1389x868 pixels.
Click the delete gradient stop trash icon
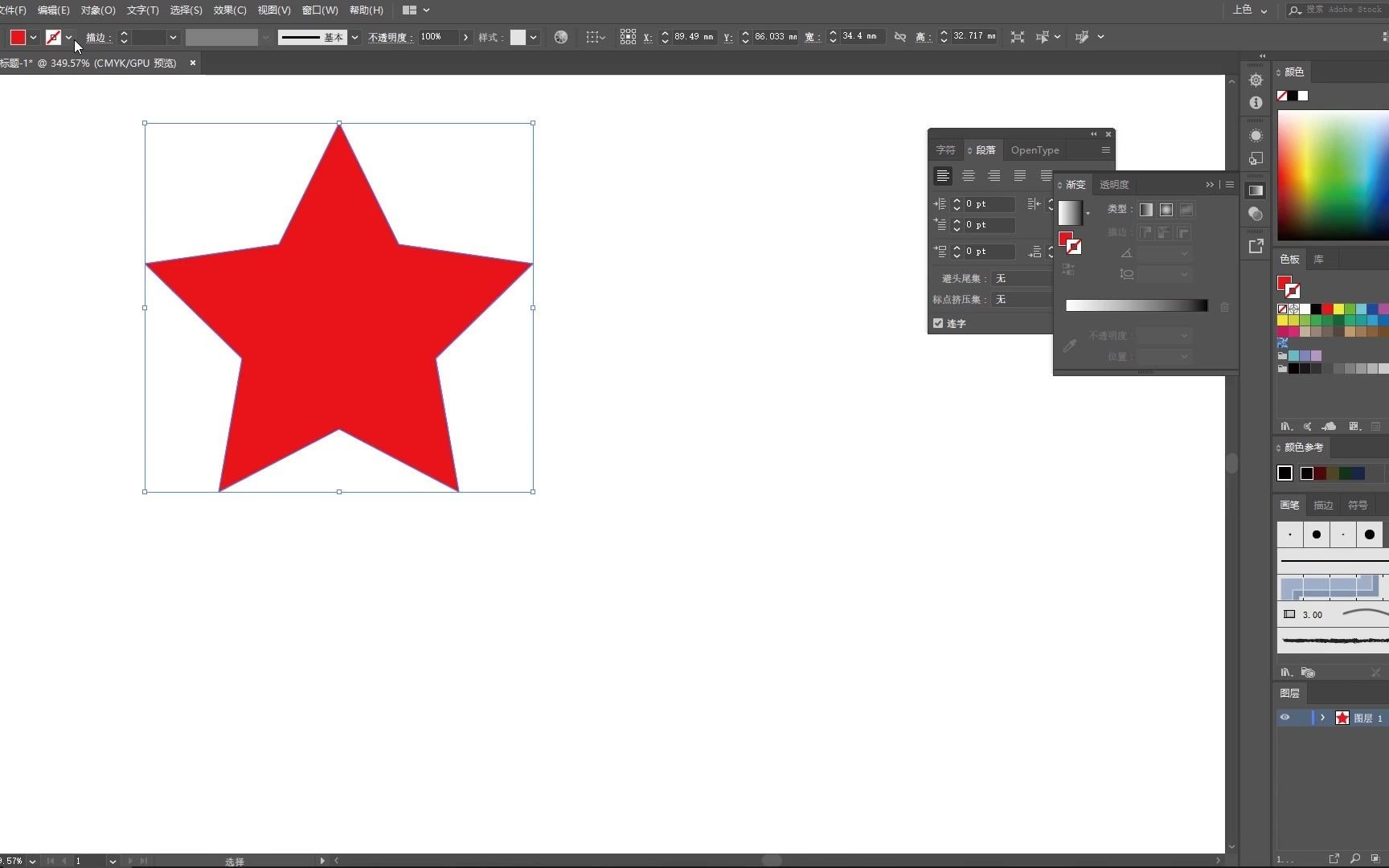point(1224,307)
